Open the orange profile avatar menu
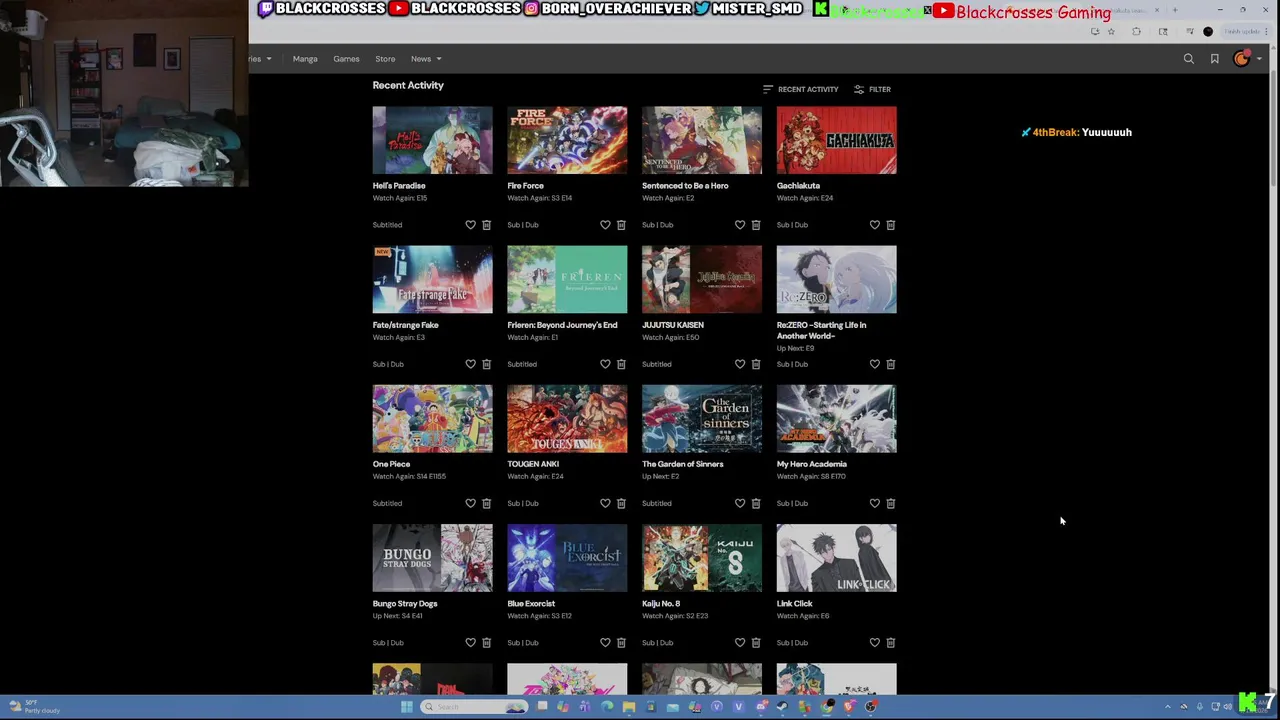The height and width of the screenshot is (720, 1280). pos(1241,59)
